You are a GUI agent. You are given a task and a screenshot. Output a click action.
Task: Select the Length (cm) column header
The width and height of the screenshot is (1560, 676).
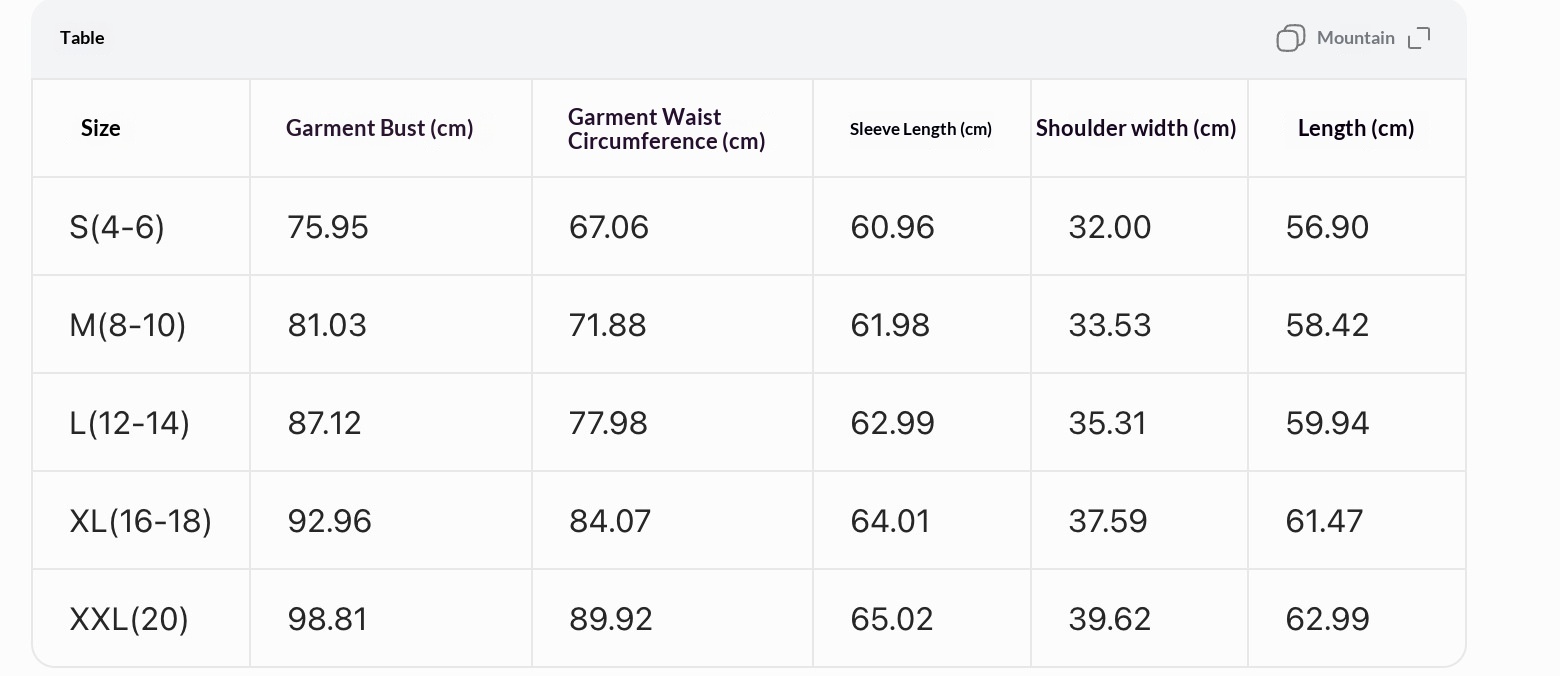1356,128
